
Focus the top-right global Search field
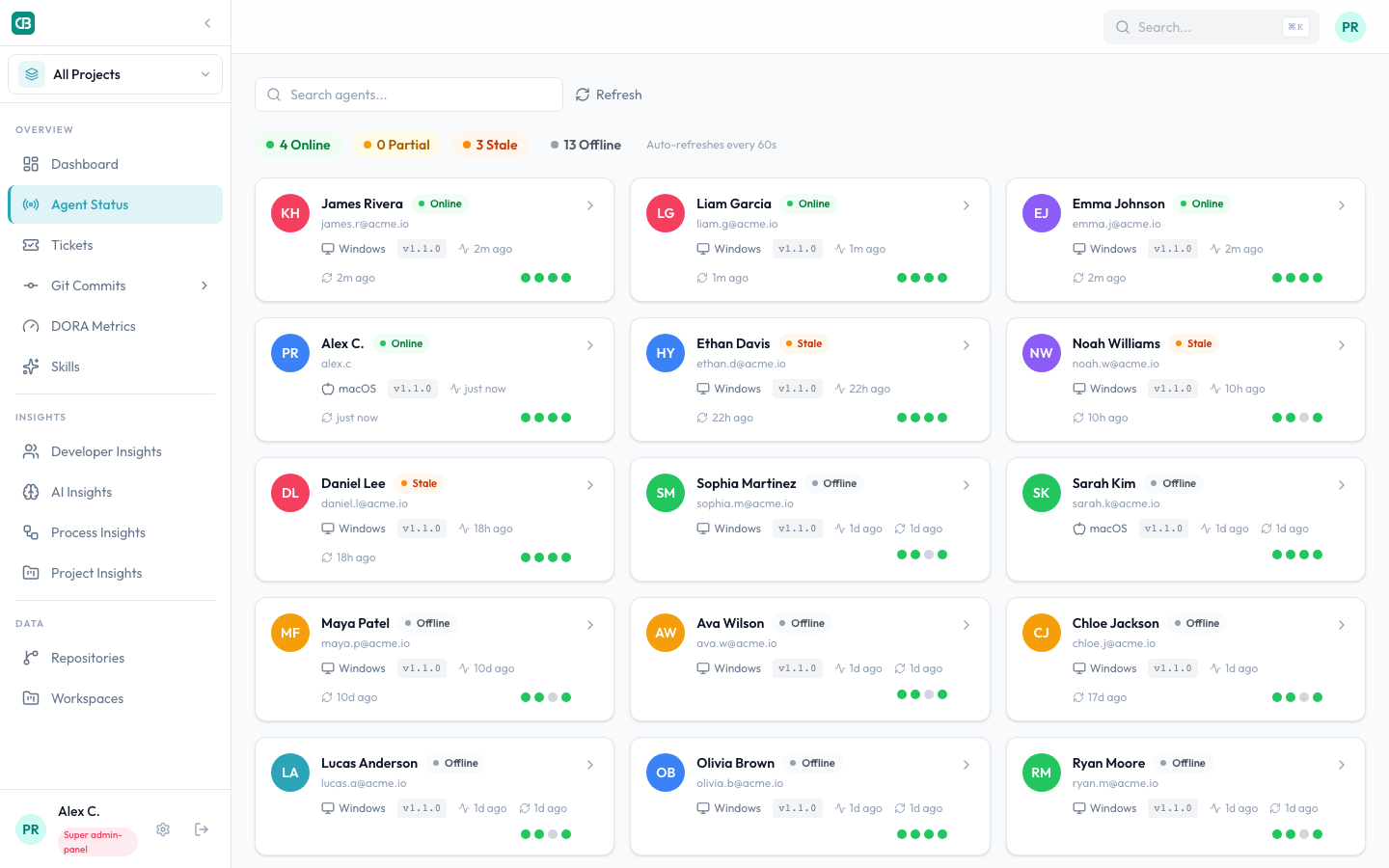(1212, 27)
